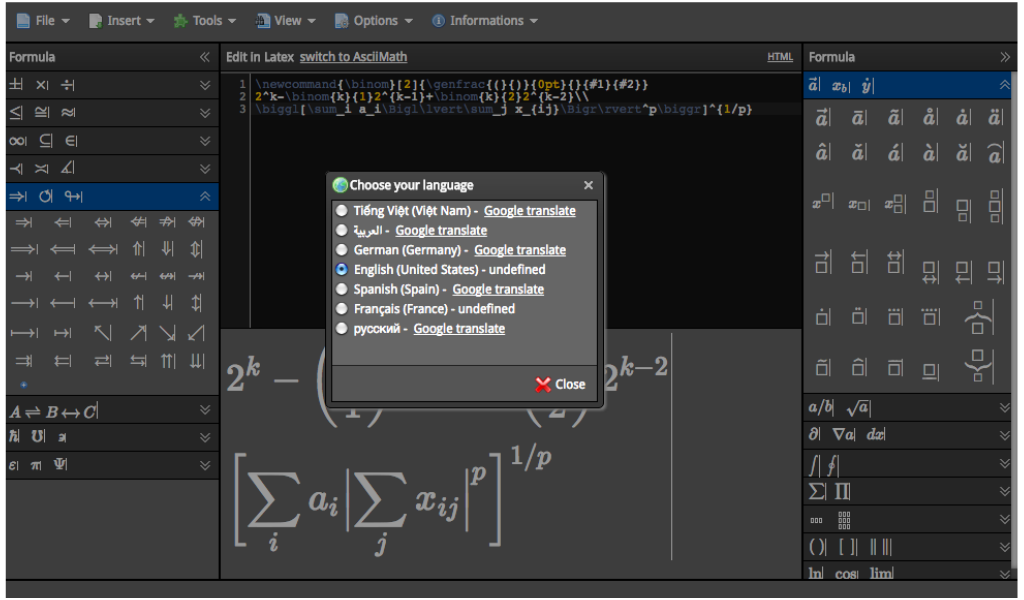Close the language selection dialog
This screenshot has width=1024, height=600.
pos(560,383)
